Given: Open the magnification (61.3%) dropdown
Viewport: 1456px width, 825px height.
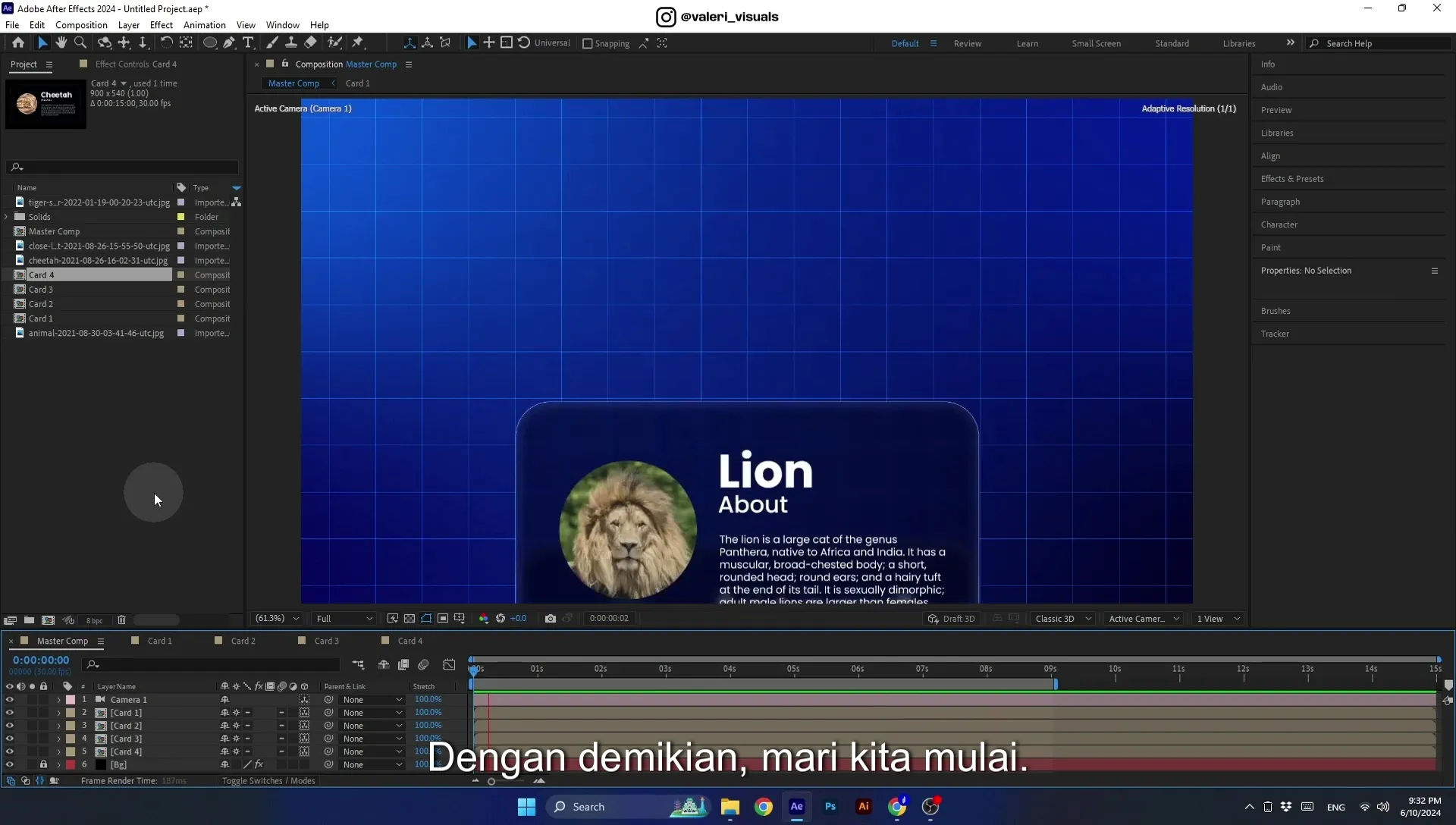Looking at the screenshot, I should (x=278, y=619).
